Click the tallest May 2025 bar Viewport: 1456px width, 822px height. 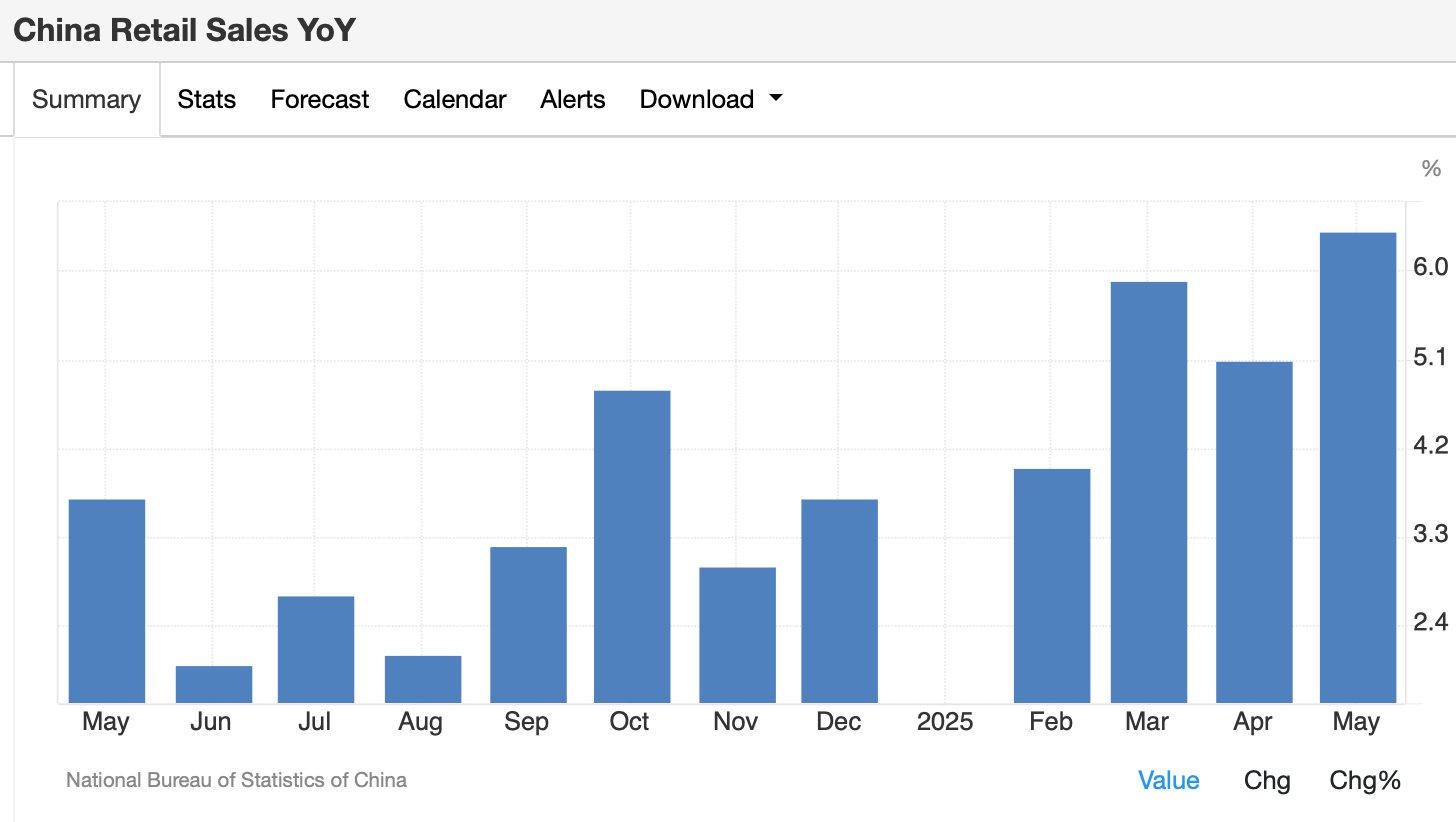[x=1358, y=468]
